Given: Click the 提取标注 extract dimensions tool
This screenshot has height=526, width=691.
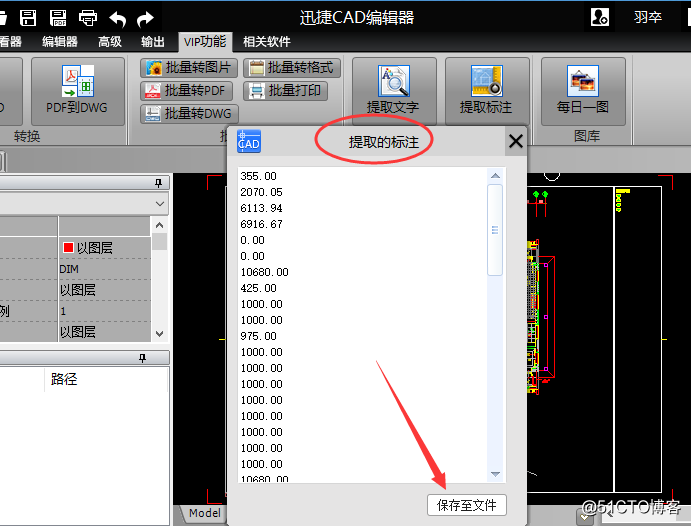Looking at the screenshot, I should pyautogui.click(x=487, y=91).
